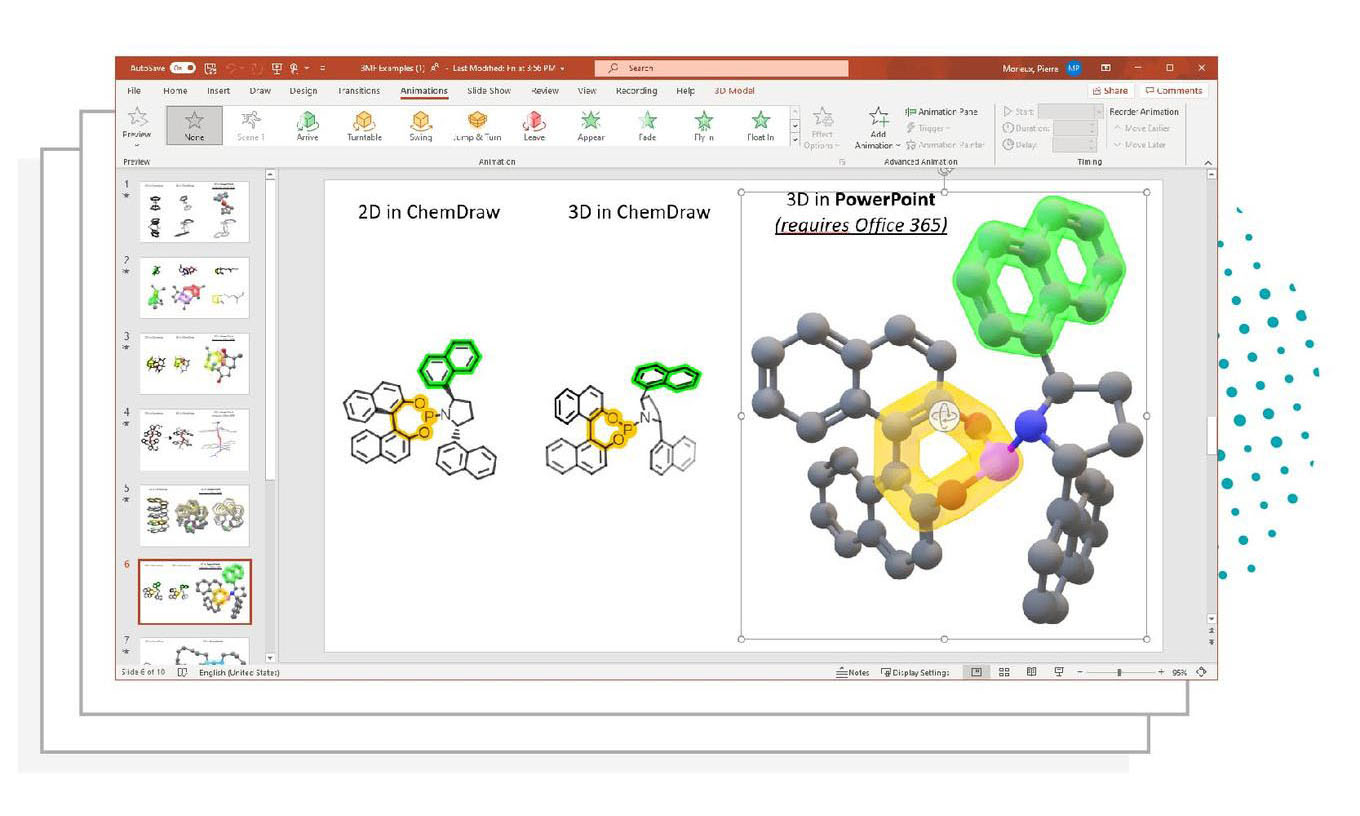Open Comments pane
This screenshot has height=816, width=1360.
coord(1173,91)
